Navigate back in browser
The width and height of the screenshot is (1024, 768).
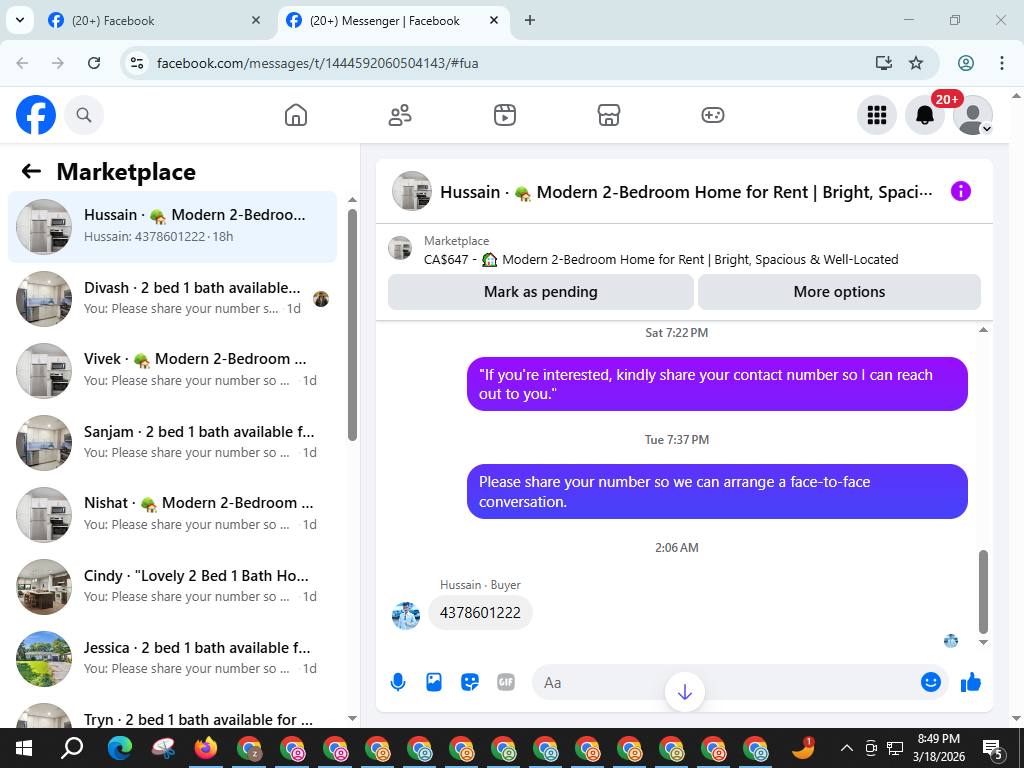click(x=22, y=63)
